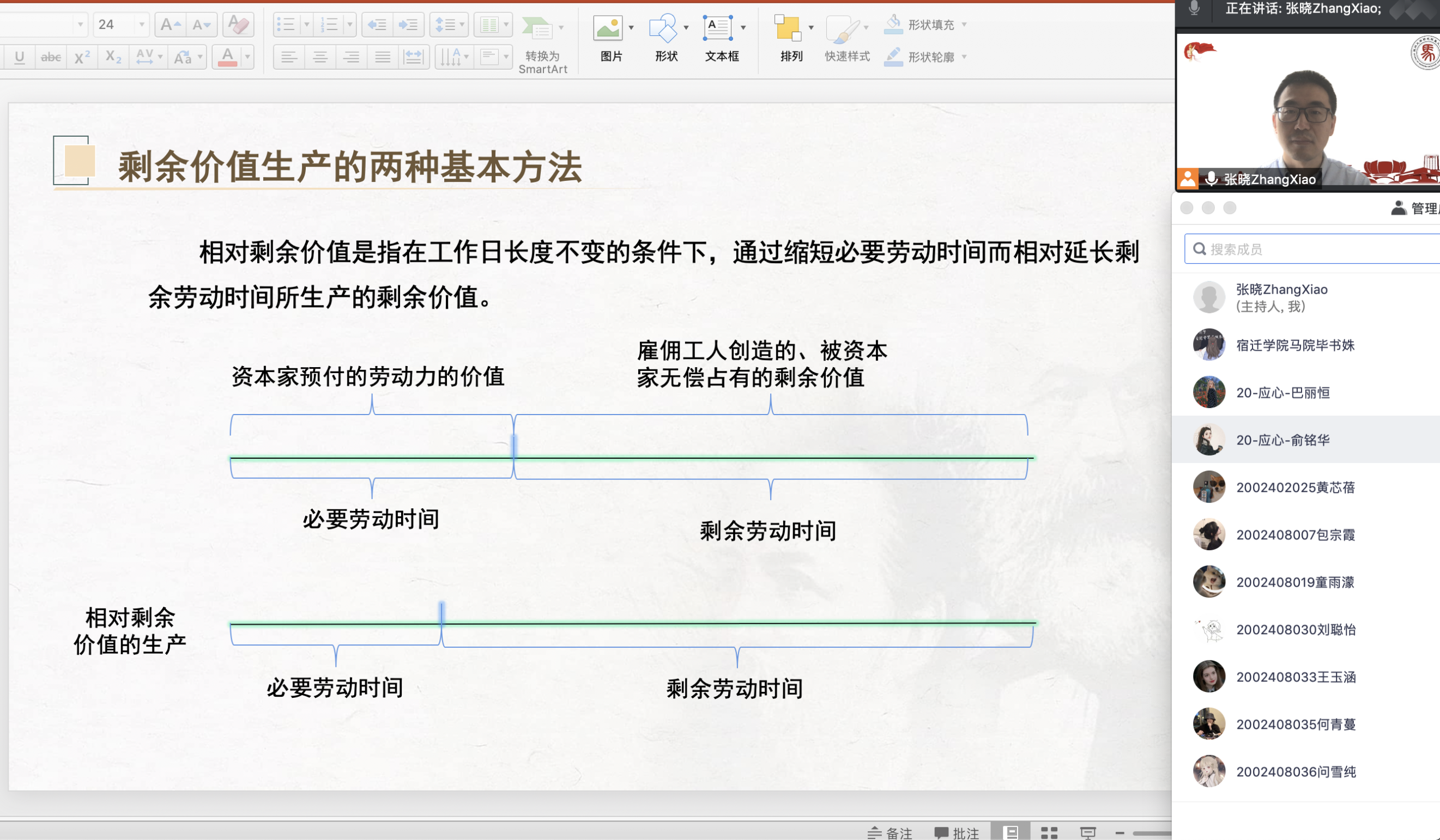Toggle strikethrough formatting

pos(51,57)
